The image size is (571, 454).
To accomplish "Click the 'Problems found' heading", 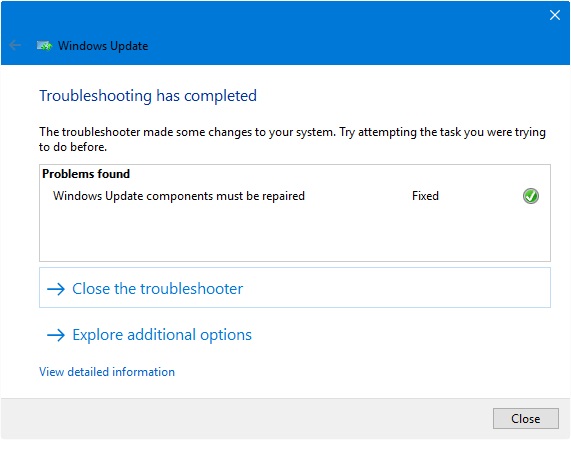I will pos(86,174).
